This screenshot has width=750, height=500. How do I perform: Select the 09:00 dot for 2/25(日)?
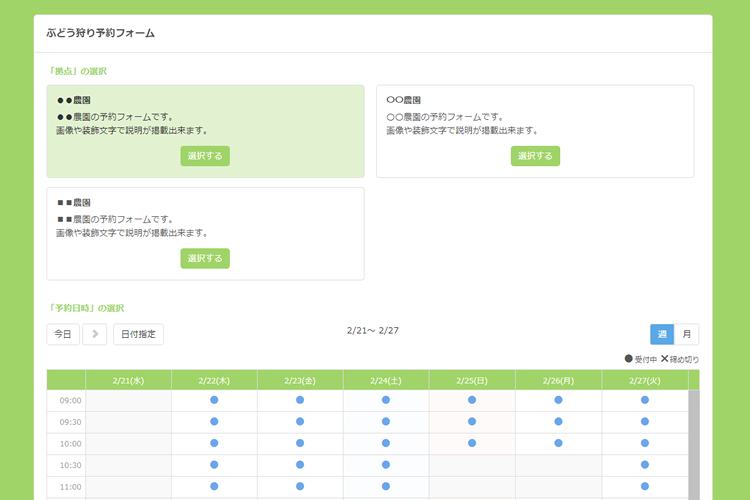point(472,400)
